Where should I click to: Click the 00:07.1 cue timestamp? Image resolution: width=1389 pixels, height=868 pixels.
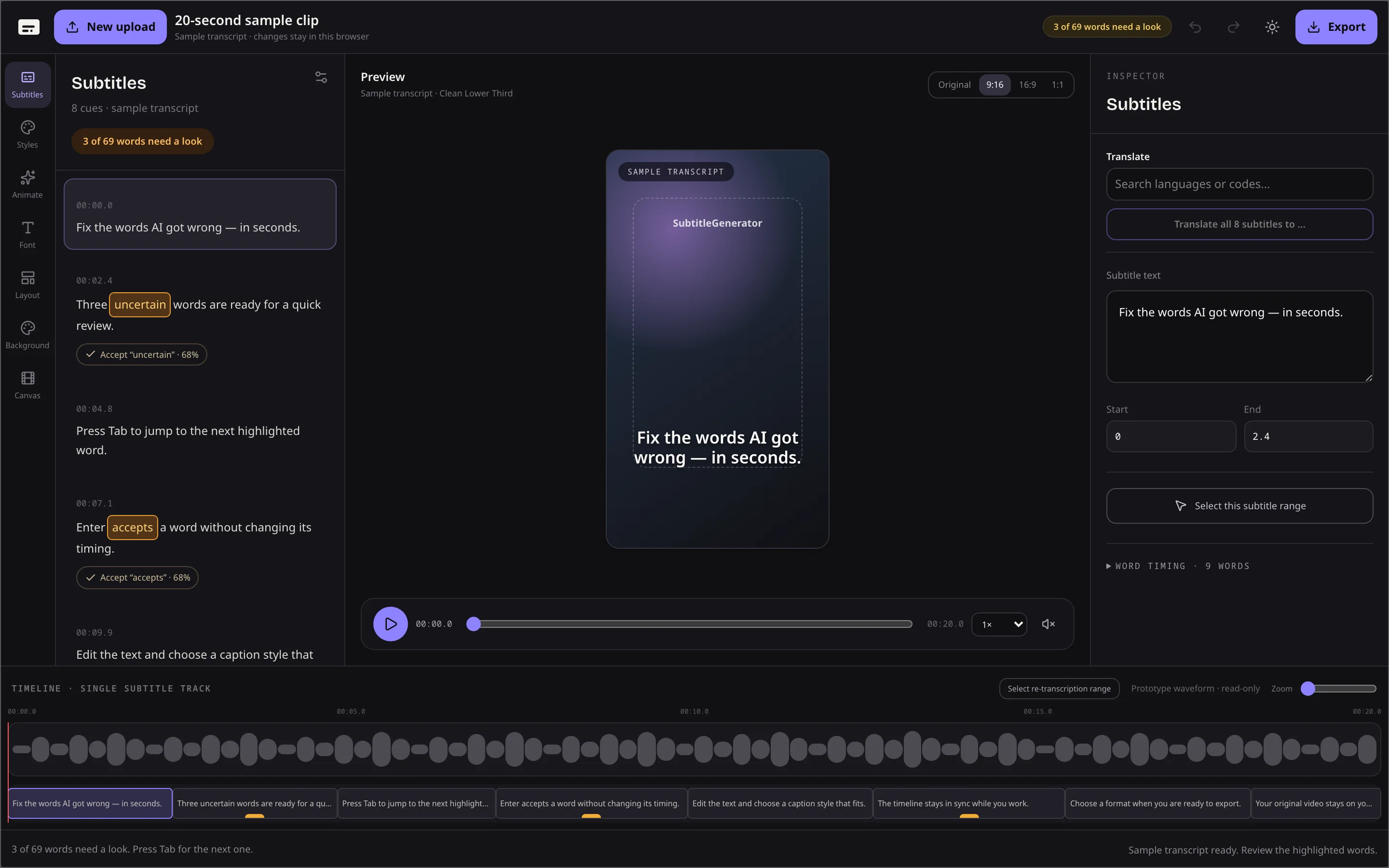tap(95, 503)
